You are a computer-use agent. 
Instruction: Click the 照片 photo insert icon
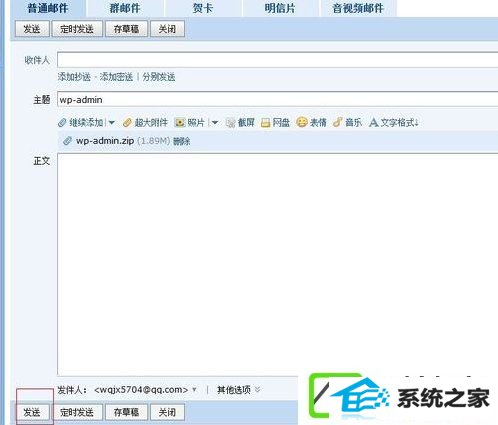click(180, 123)
